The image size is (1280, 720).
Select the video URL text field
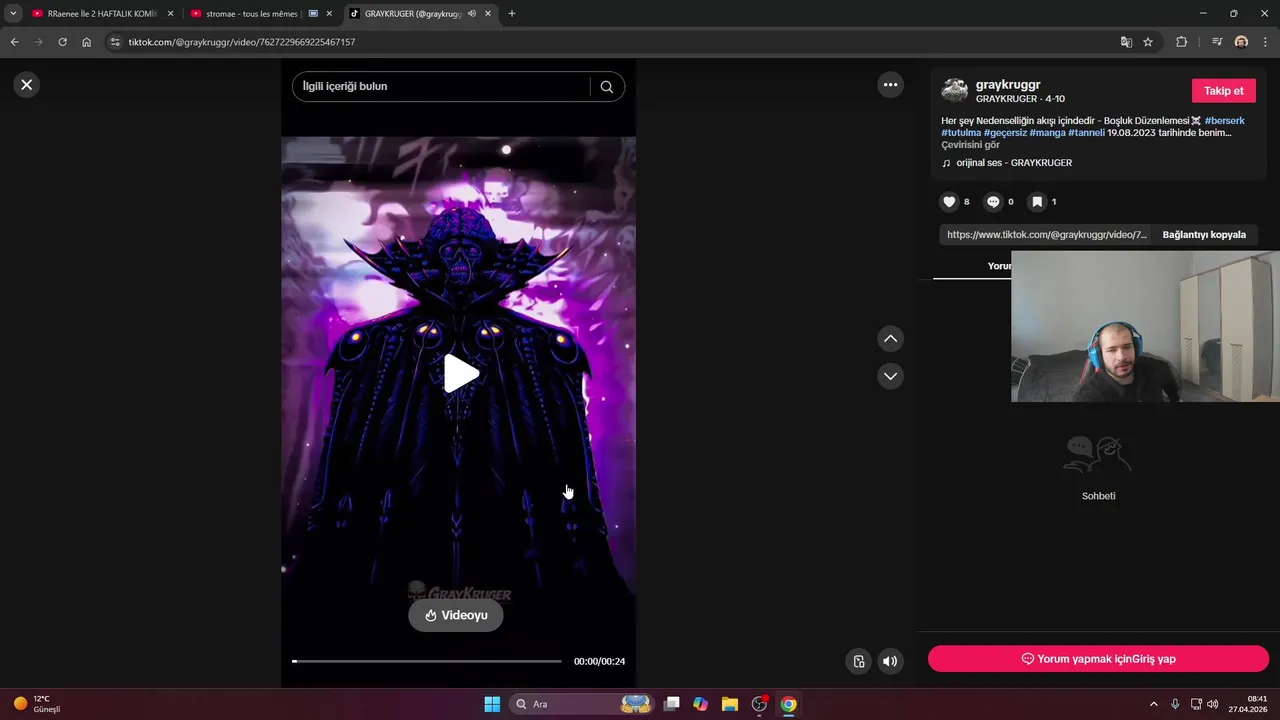click(1047, 235)
